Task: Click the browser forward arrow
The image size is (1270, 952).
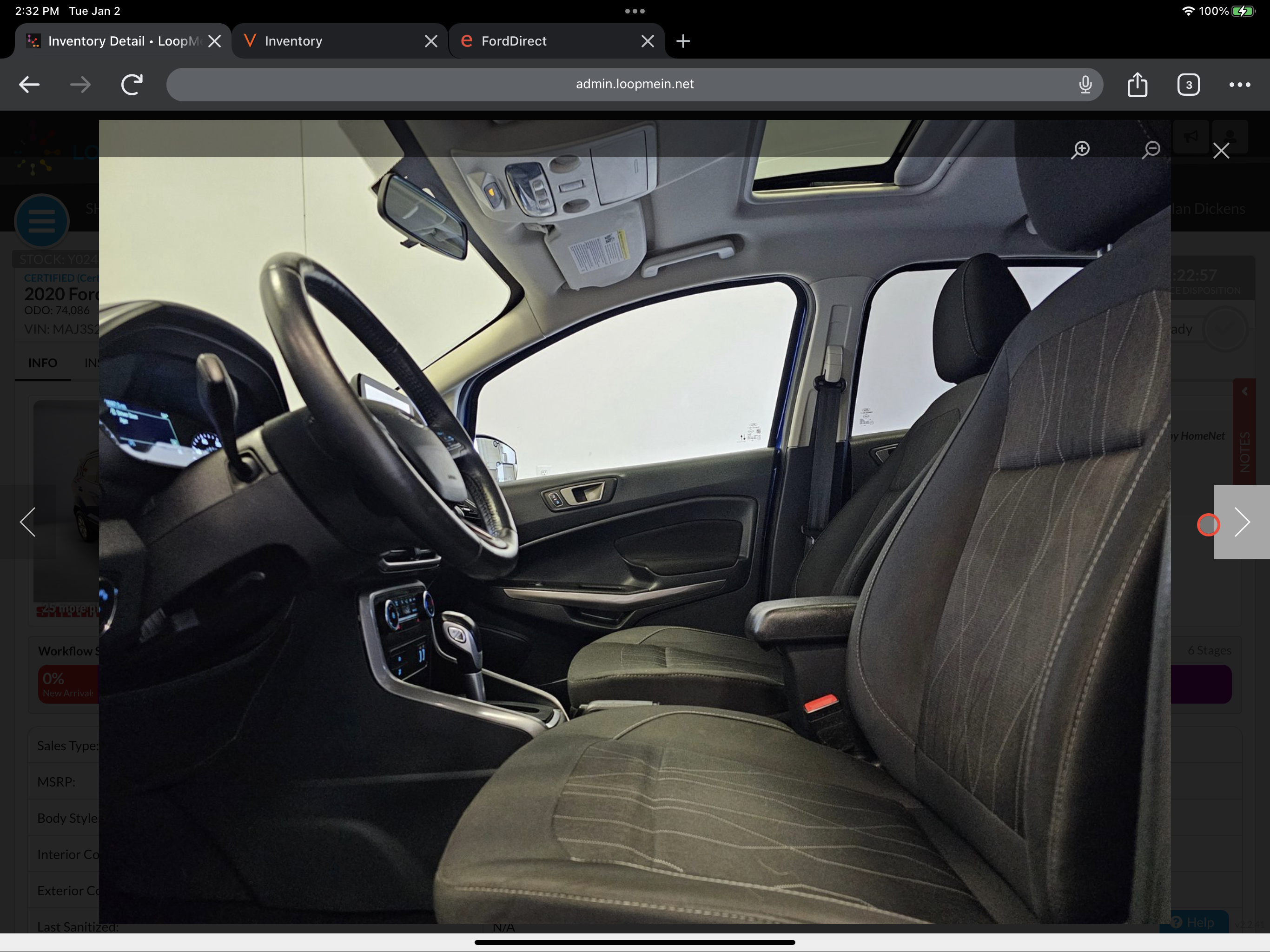Action: pyautogui.click(x=80, y=85)
